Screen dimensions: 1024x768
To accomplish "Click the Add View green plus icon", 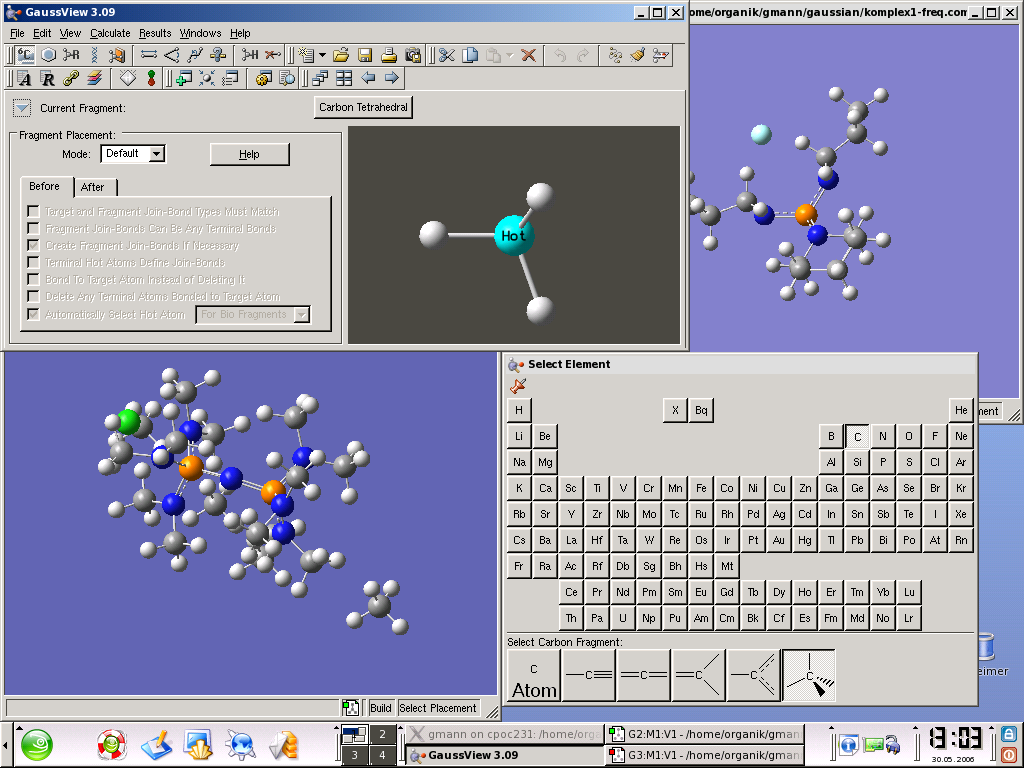I will tap(184, 78).
